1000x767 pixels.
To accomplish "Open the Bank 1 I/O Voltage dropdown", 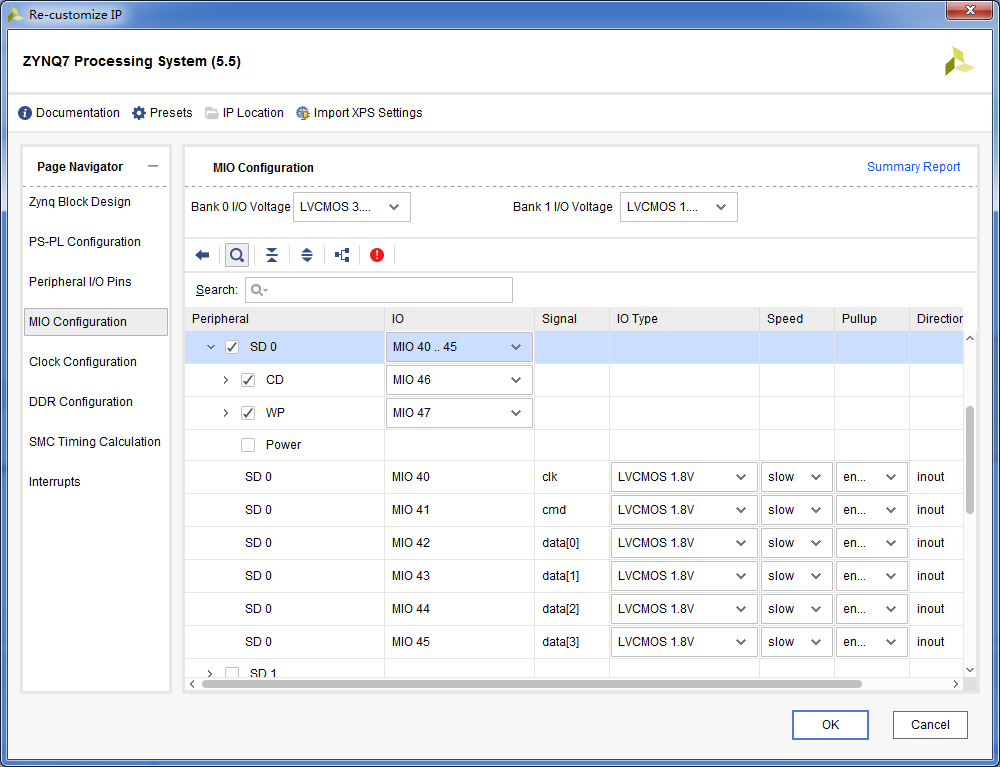I will coord(679,207).
